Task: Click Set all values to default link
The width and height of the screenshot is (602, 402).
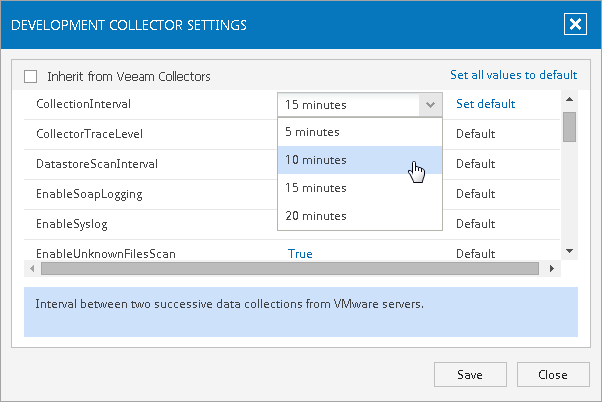Action: (513, 75)
